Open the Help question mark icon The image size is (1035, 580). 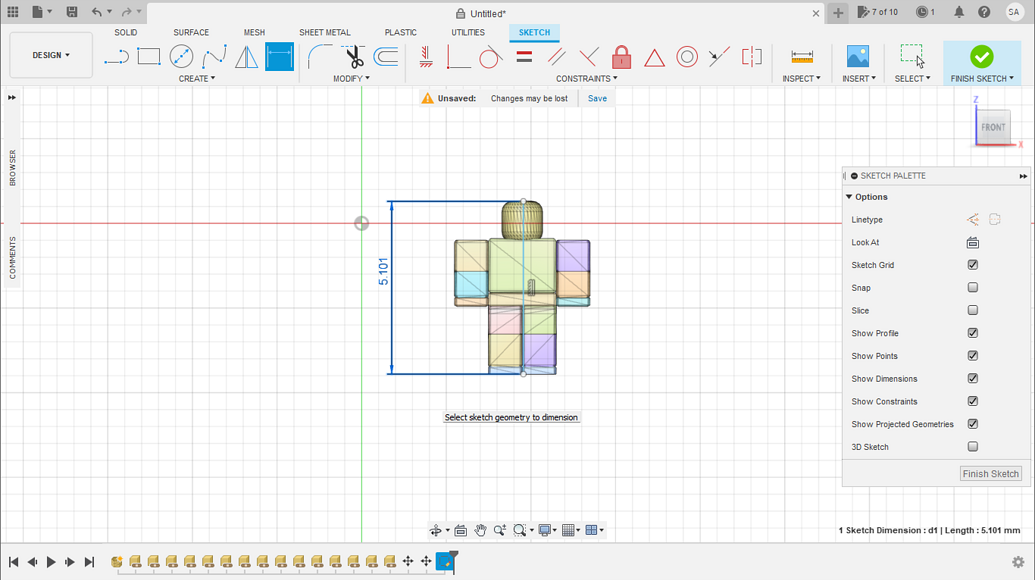pyautogui.click(x=984, y=12)
